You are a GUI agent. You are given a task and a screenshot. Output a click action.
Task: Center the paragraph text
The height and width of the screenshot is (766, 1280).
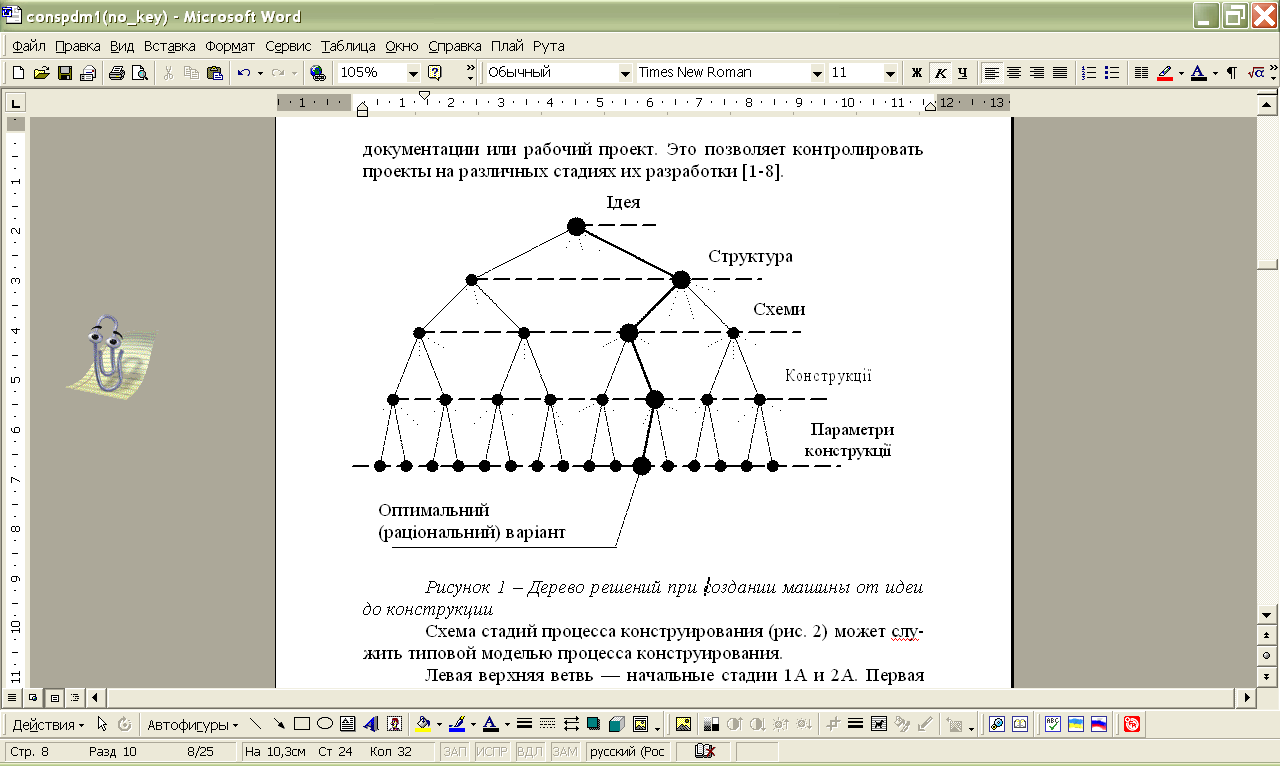click(x=1014, y=73)
